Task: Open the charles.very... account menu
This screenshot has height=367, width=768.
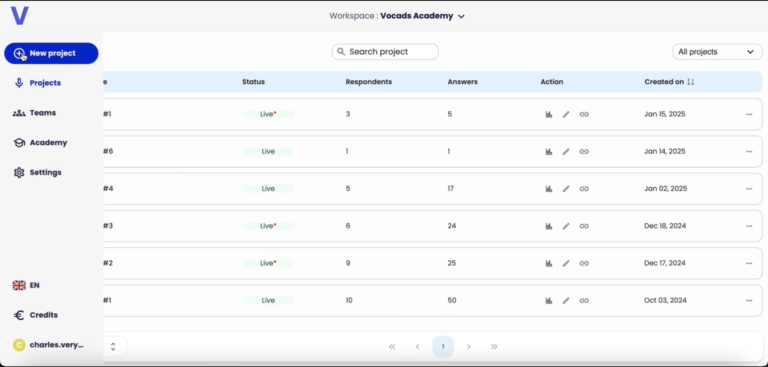Action: (x=48, y=345)
